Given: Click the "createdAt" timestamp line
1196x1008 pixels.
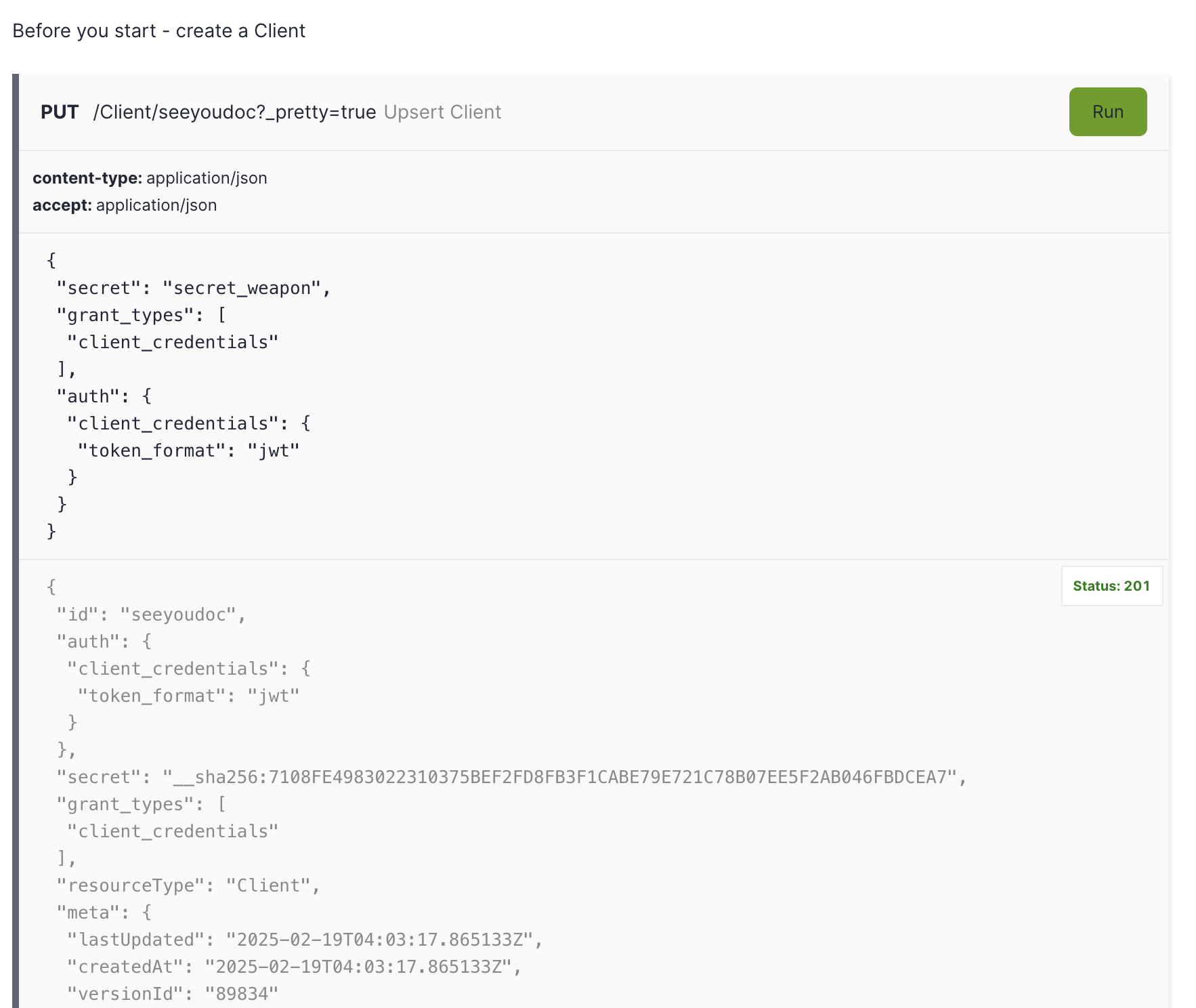Looking at the screenshot, I should click(x=294, y=967).
